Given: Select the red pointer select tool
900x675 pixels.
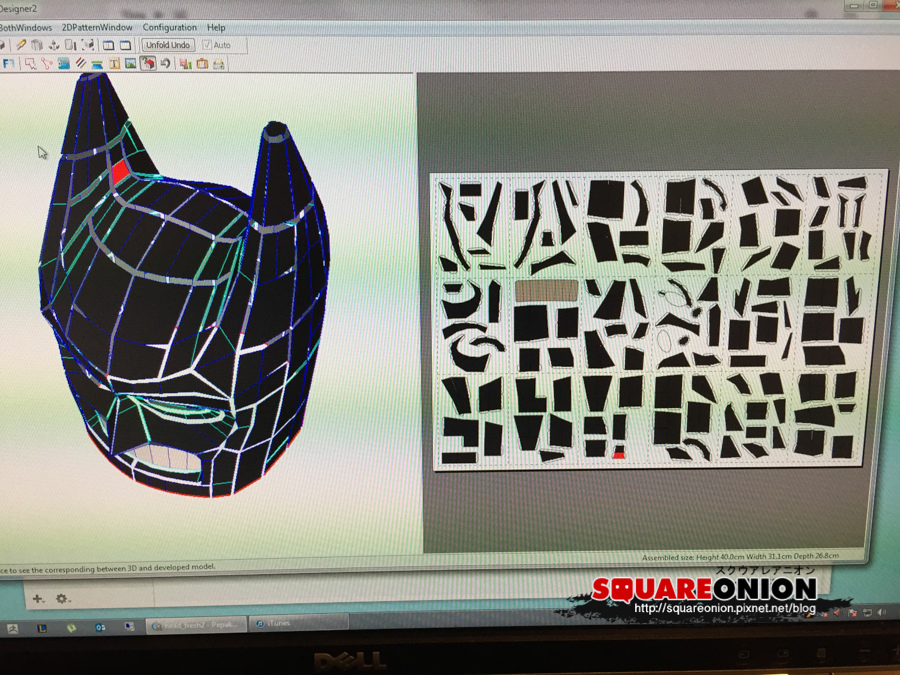Looking at the screenshot, I should [30, 64].
